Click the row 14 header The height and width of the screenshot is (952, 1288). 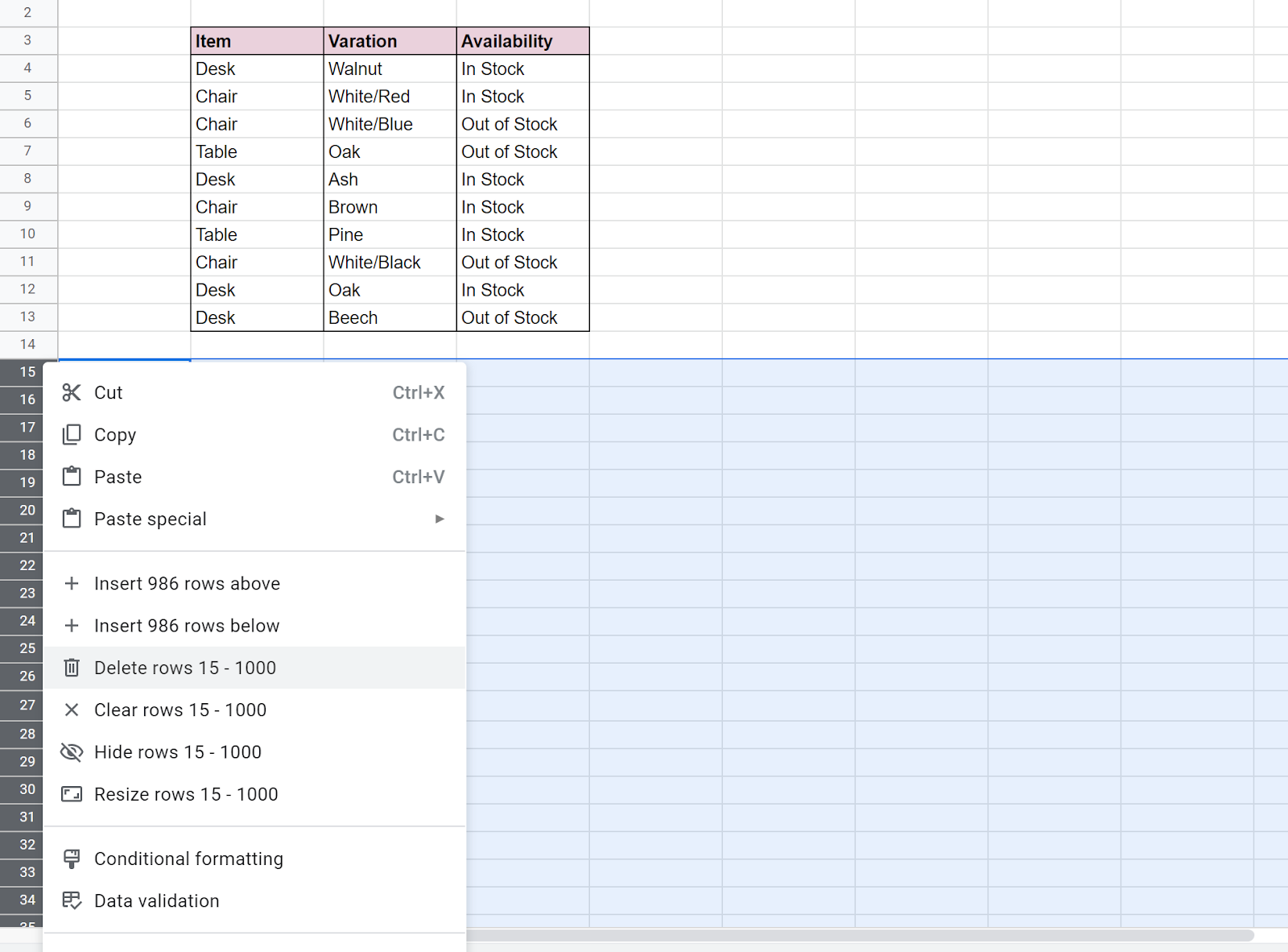28,345
